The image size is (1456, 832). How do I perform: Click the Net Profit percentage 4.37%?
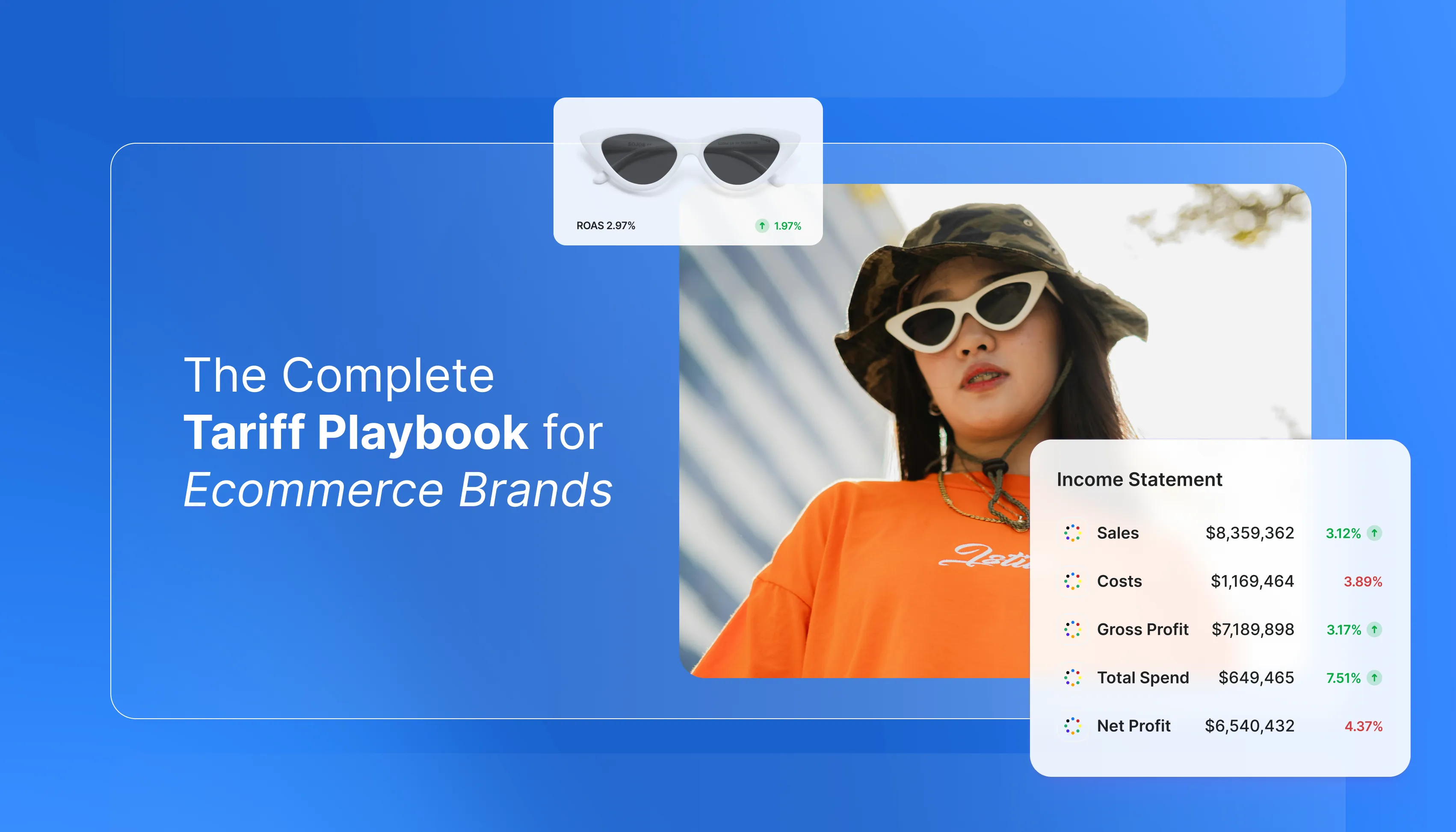1363,726
